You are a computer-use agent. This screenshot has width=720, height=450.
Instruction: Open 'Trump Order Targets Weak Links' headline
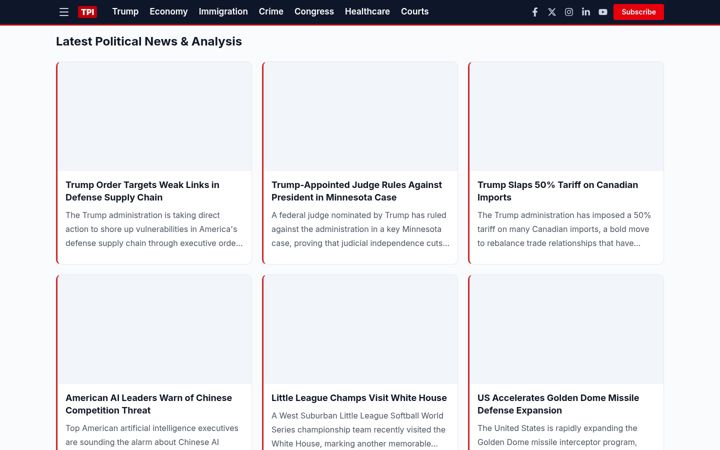pyautogui.click(x=142, y=191)
